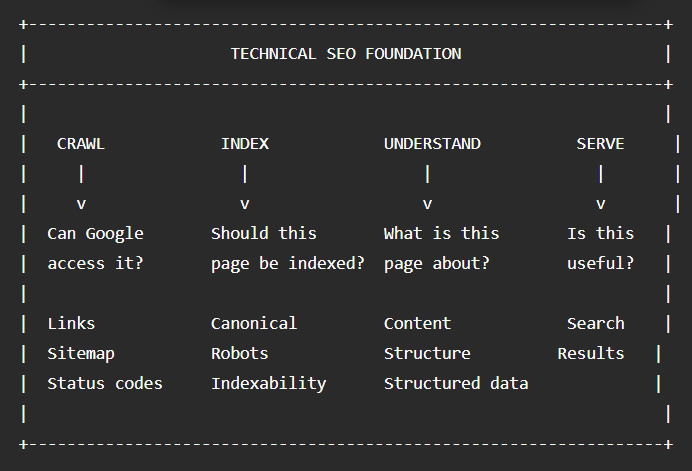Click the Canonical item

[254, 324]
